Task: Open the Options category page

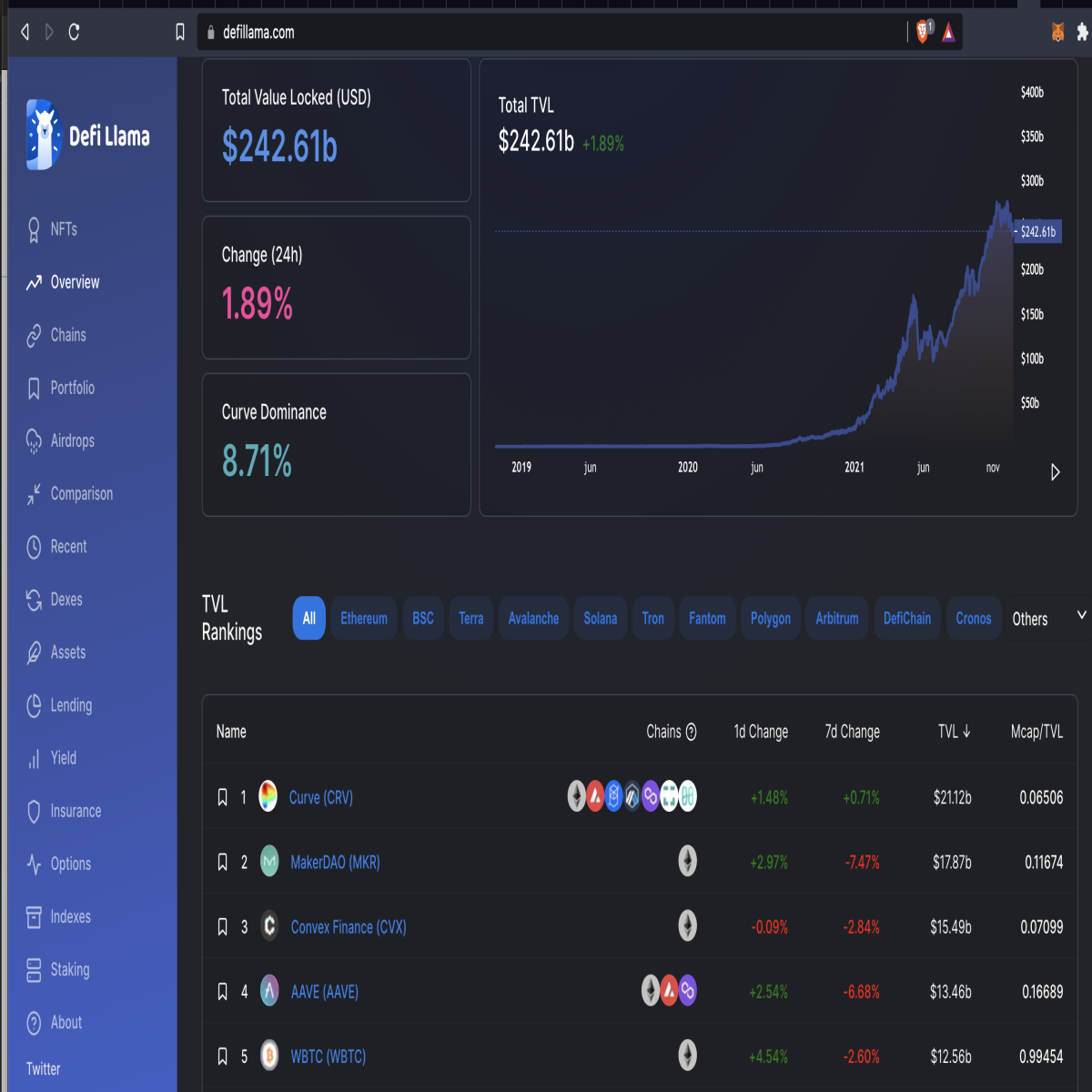Action: pos(58,864)
